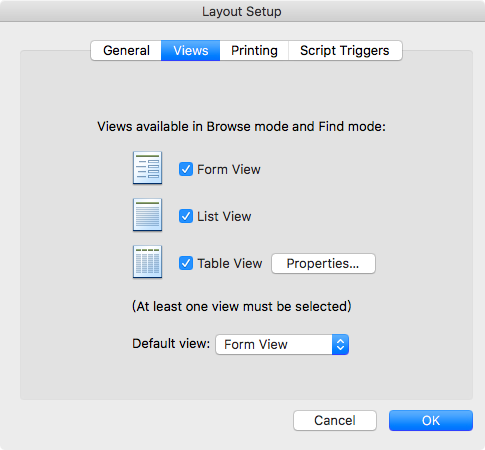The image size is (485, 450).
Task: Open the Default view dropdown menu
Action: pos(282,344)
